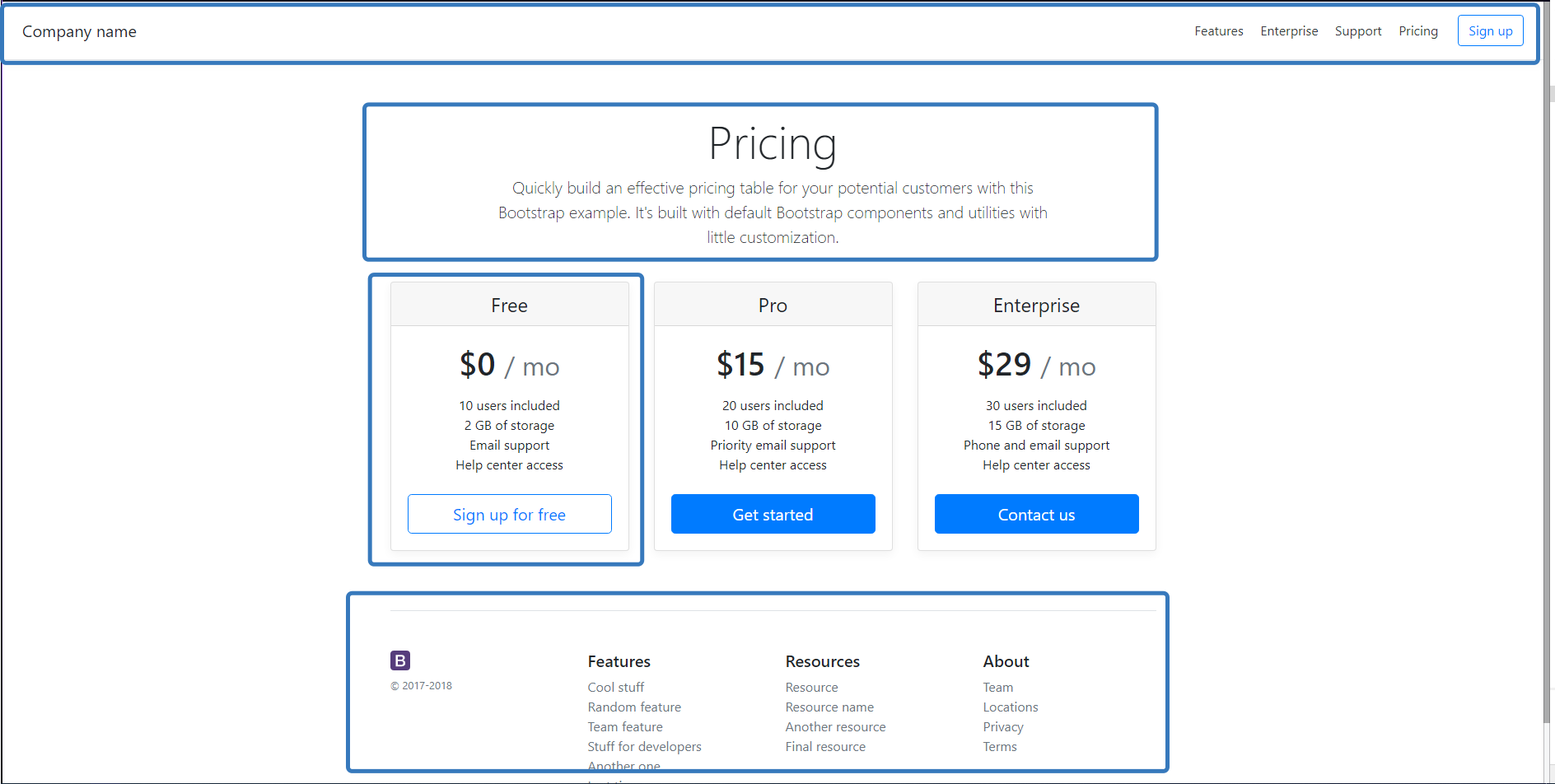Follow the Random feature footer link
This screenshot has width=1555, height=784.
(x=634, y=707)
